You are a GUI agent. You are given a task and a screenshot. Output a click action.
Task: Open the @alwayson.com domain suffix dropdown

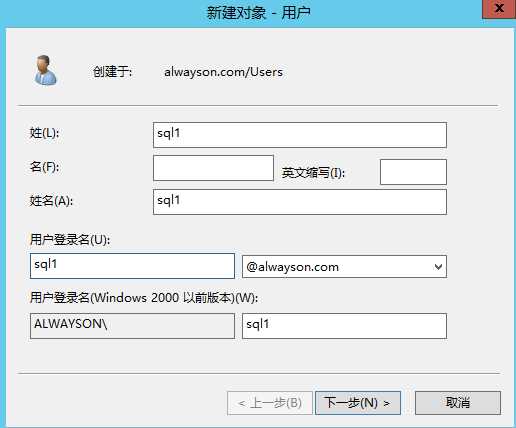click(344, 266)
